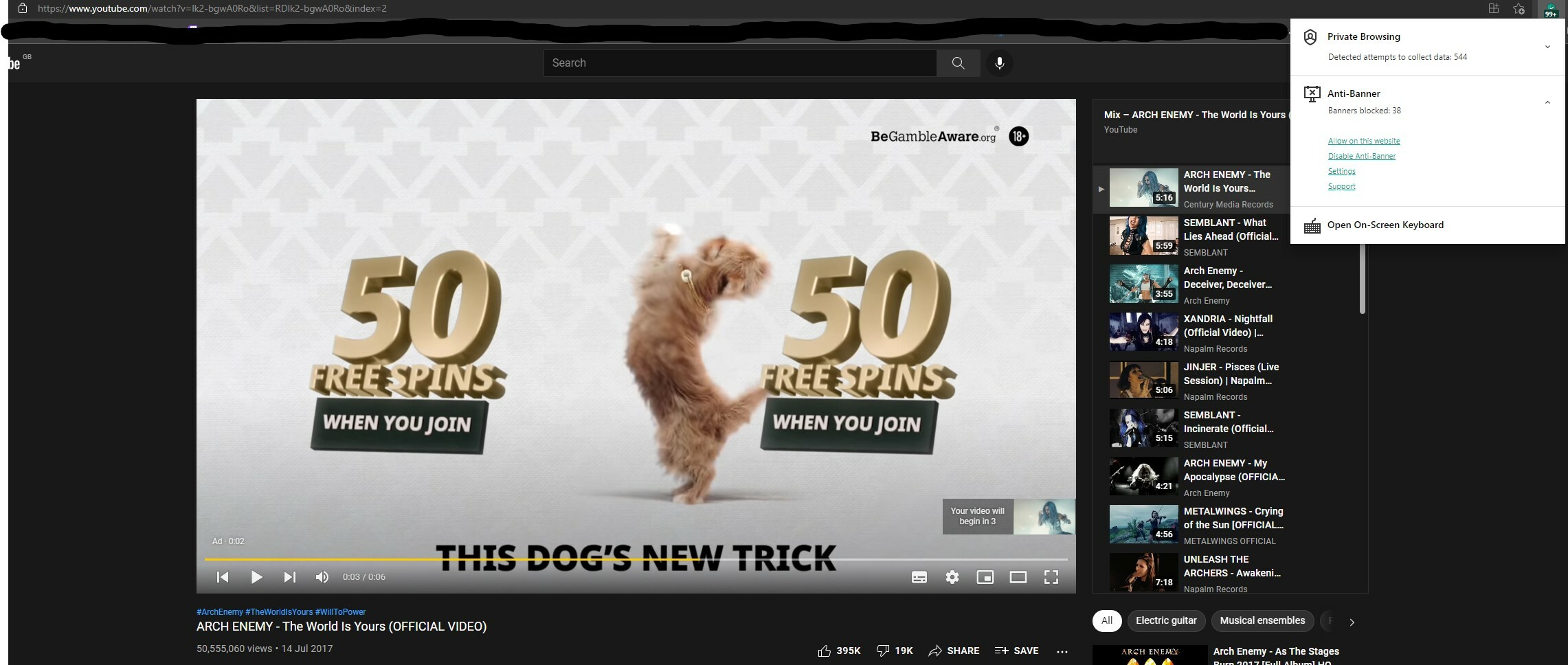Play the video with the play button
Image resolution: width=1568 pixels, height=665 pixels.
[x=256, y=577]
